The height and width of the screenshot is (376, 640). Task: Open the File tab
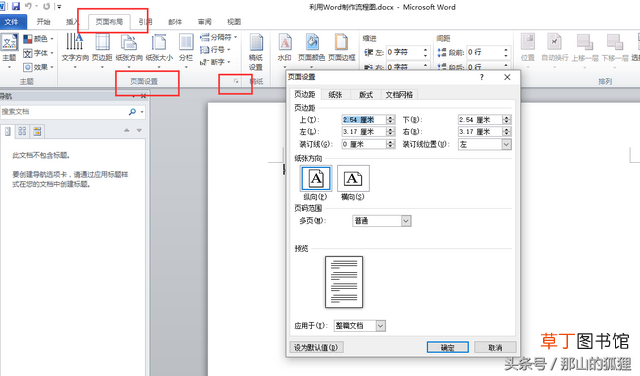click(x=12, y=22)
